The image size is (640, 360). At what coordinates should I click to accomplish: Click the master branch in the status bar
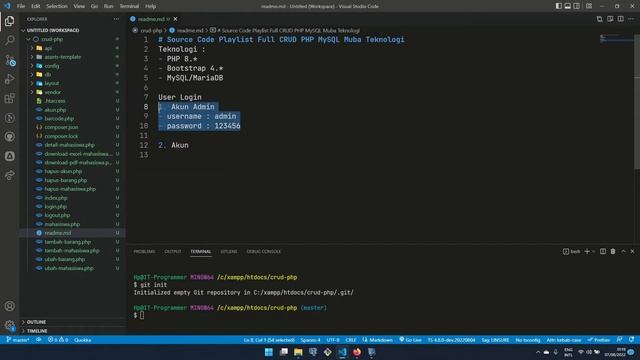pos(18,340)
